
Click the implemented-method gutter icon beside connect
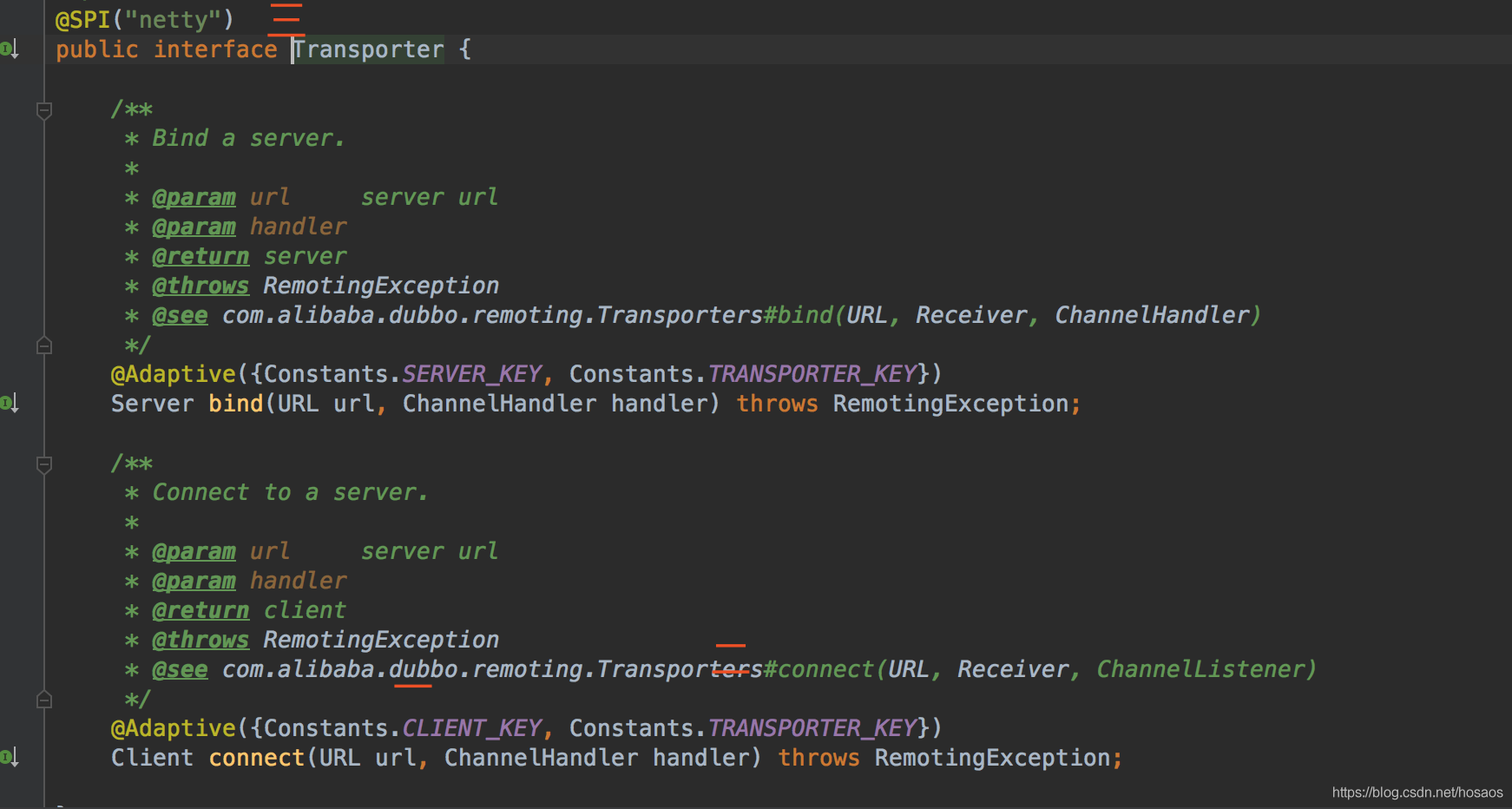pos(10,757)
